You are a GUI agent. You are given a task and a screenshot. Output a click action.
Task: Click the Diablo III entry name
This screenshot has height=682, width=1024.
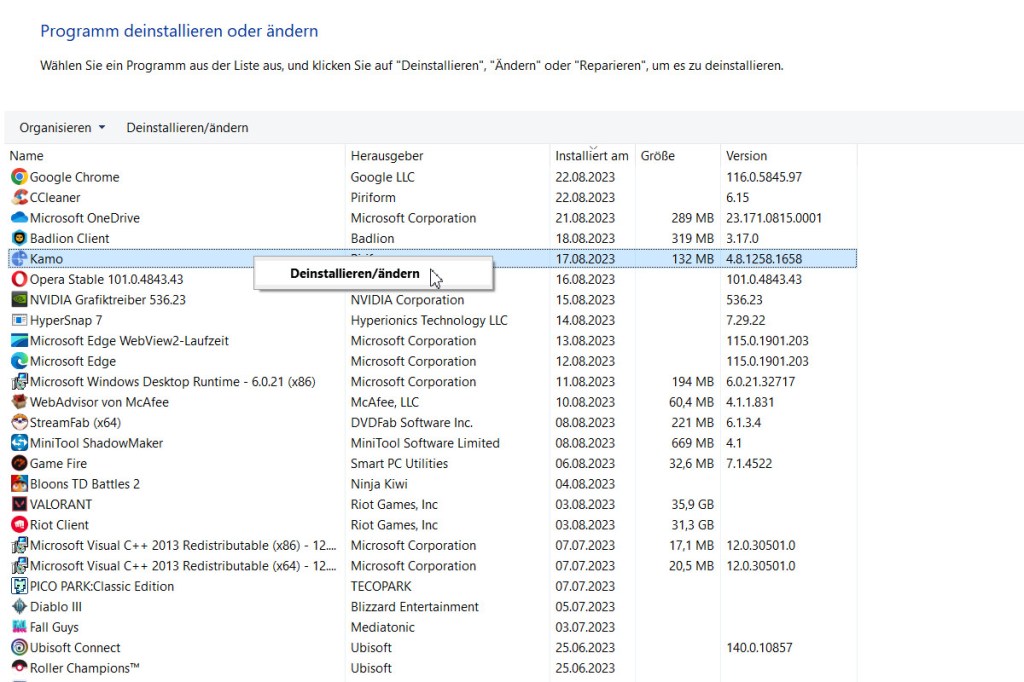[56, 607]
